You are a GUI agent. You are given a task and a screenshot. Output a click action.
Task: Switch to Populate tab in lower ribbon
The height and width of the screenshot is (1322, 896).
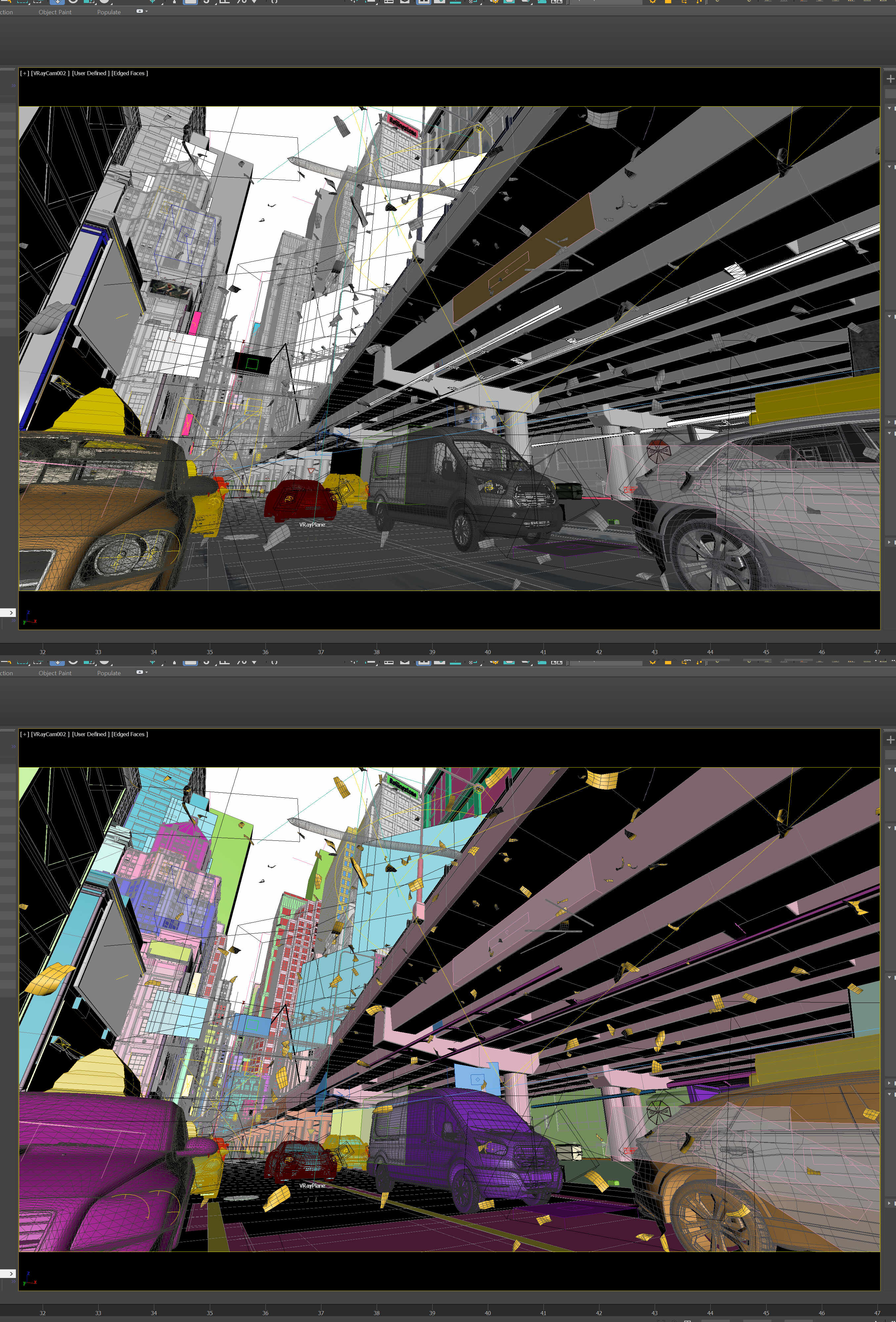pos(109,673)
